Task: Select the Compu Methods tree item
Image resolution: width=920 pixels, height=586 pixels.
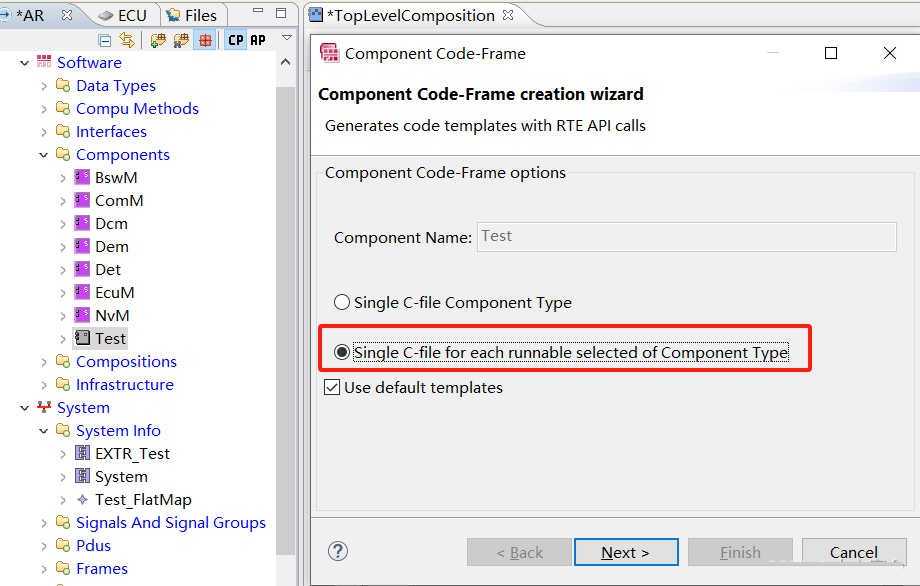Action: point(137,109)
